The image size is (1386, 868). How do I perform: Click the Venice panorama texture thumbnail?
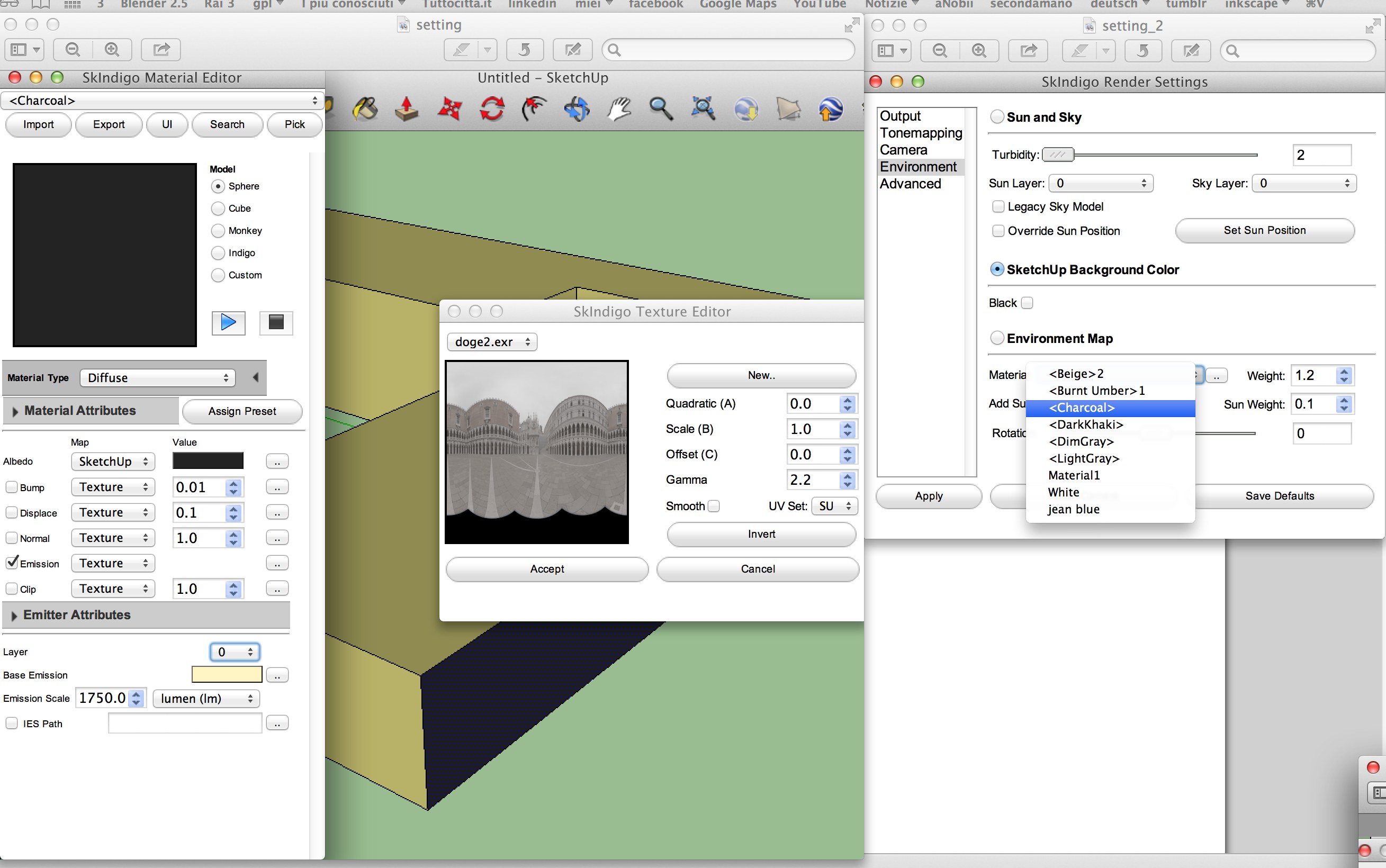[536, 452]
